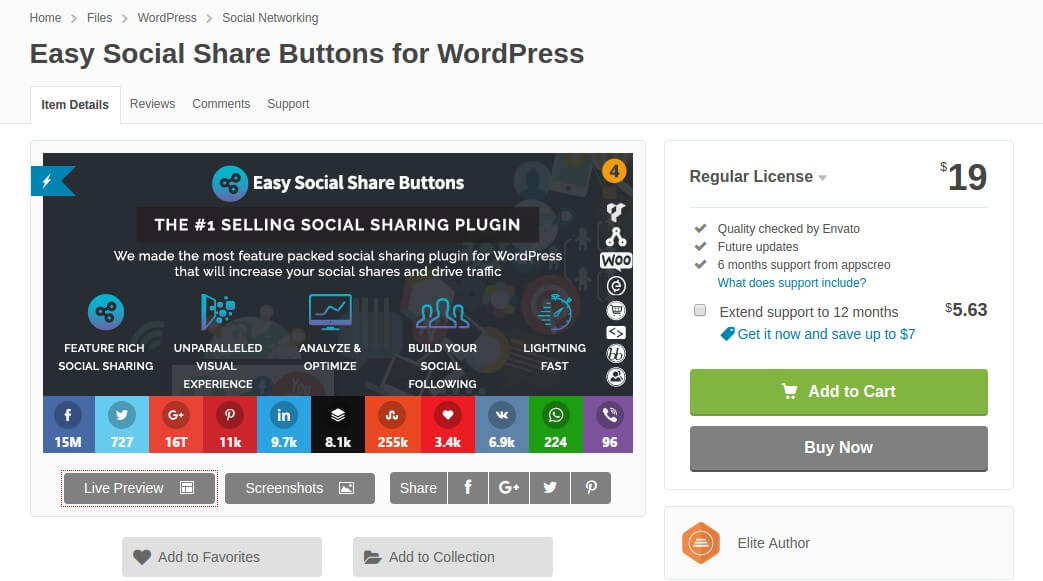Click the Unparalleled Visual Experience icon
This screenshot has width=1043, height=581.
[x=218, y=311]
